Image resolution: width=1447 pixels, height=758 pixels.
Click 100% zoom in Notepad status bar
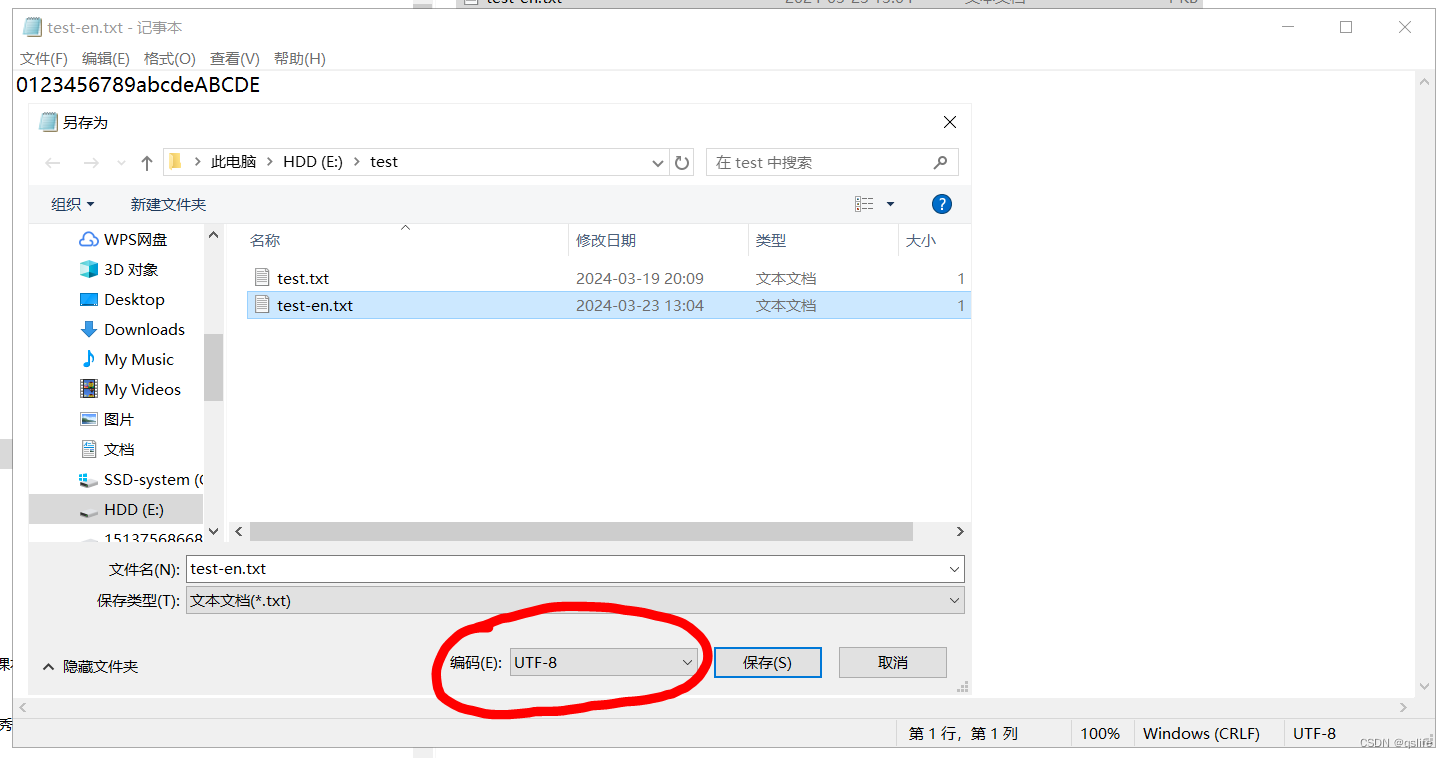click(1100, 733)
